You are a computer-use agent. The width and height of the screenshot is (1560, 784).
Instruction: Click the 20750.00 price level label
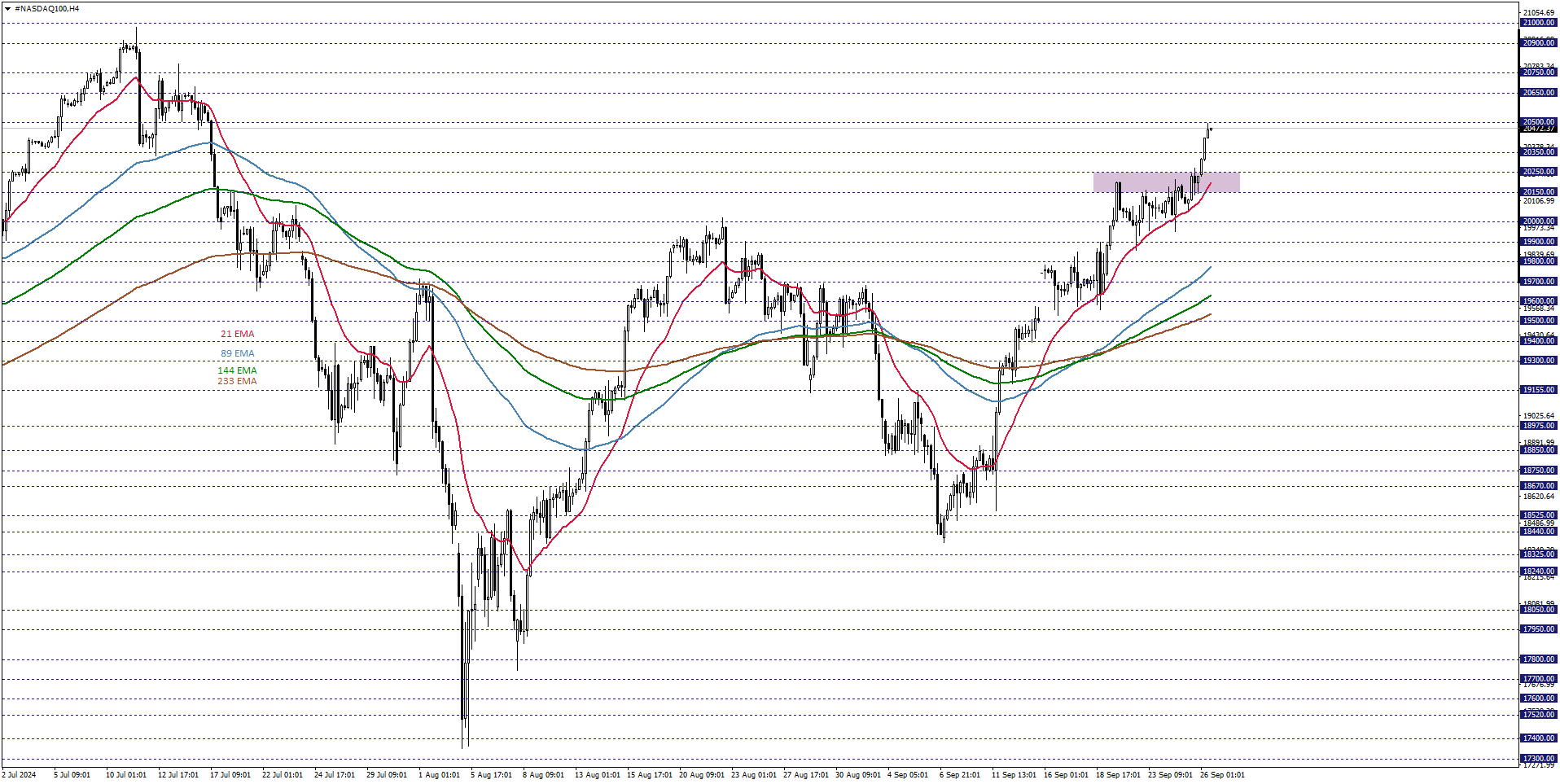(1539, 72)
